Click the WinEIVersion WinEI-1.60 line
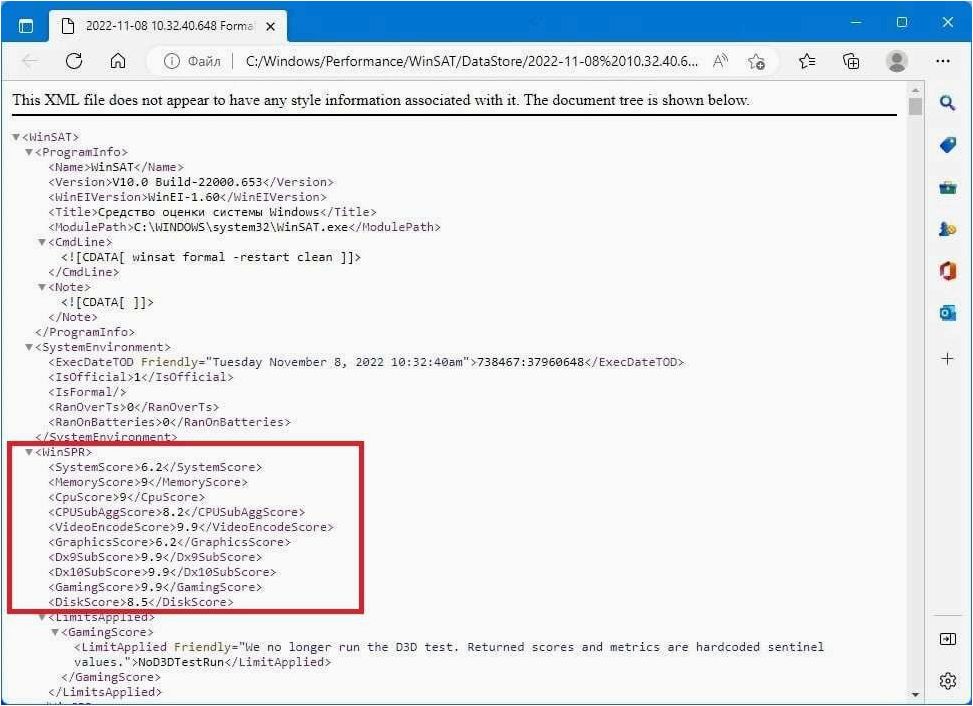Viewport: 973px width, 706px height. pyautogui.click(x=187, y=197)
